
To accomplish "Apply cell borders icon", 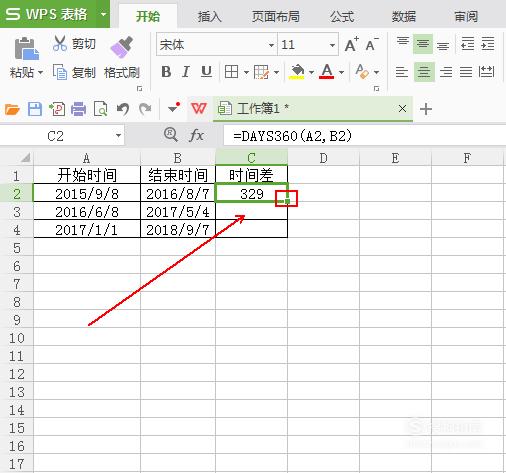I will tap(231, 72).
